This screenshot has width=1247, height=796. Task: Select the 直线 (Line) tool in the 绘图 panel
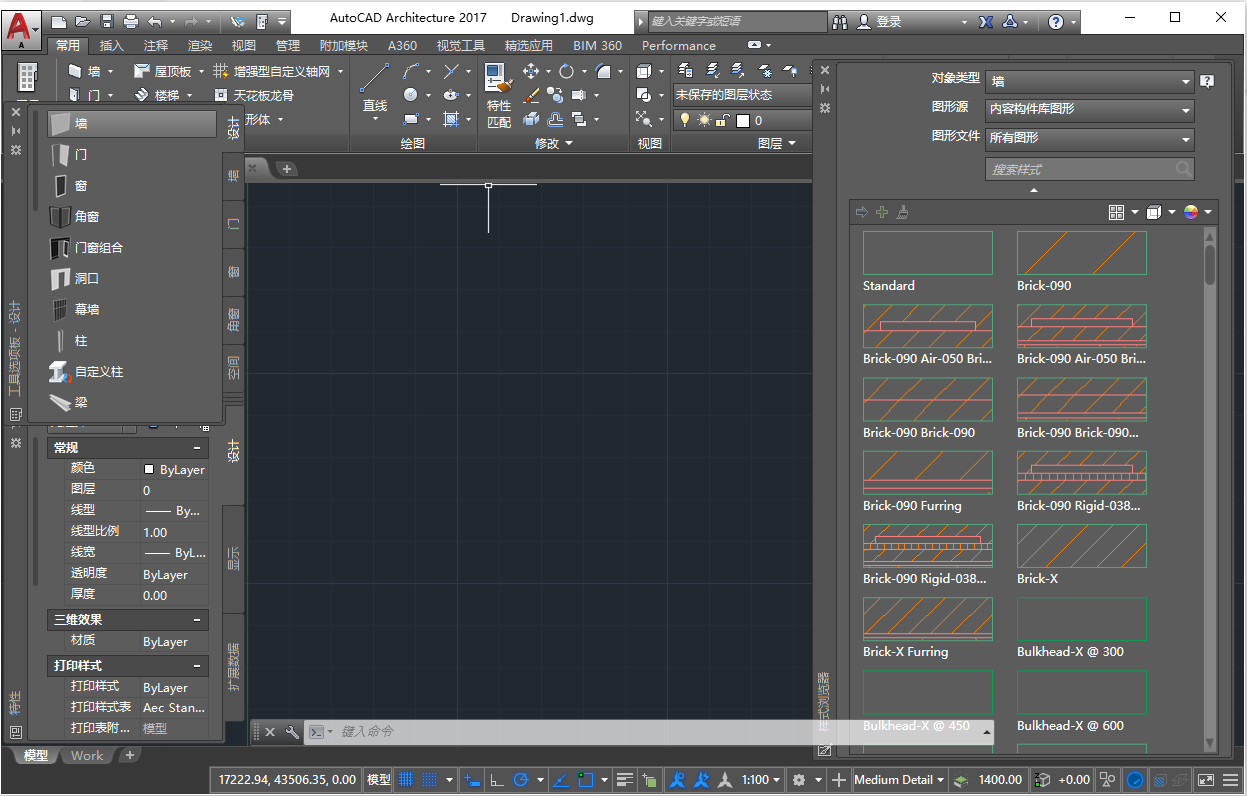pyautogui.click(x=375, y=82)
